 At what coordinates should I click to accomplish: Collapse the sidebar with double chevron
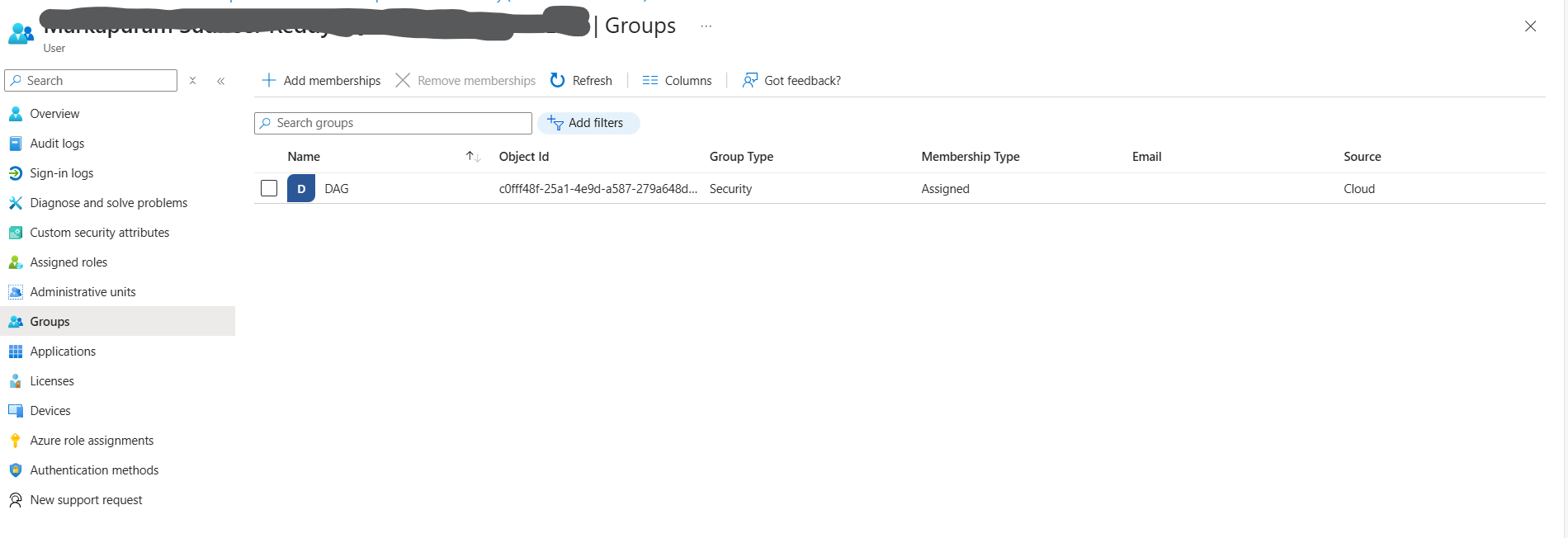point(221,81)
